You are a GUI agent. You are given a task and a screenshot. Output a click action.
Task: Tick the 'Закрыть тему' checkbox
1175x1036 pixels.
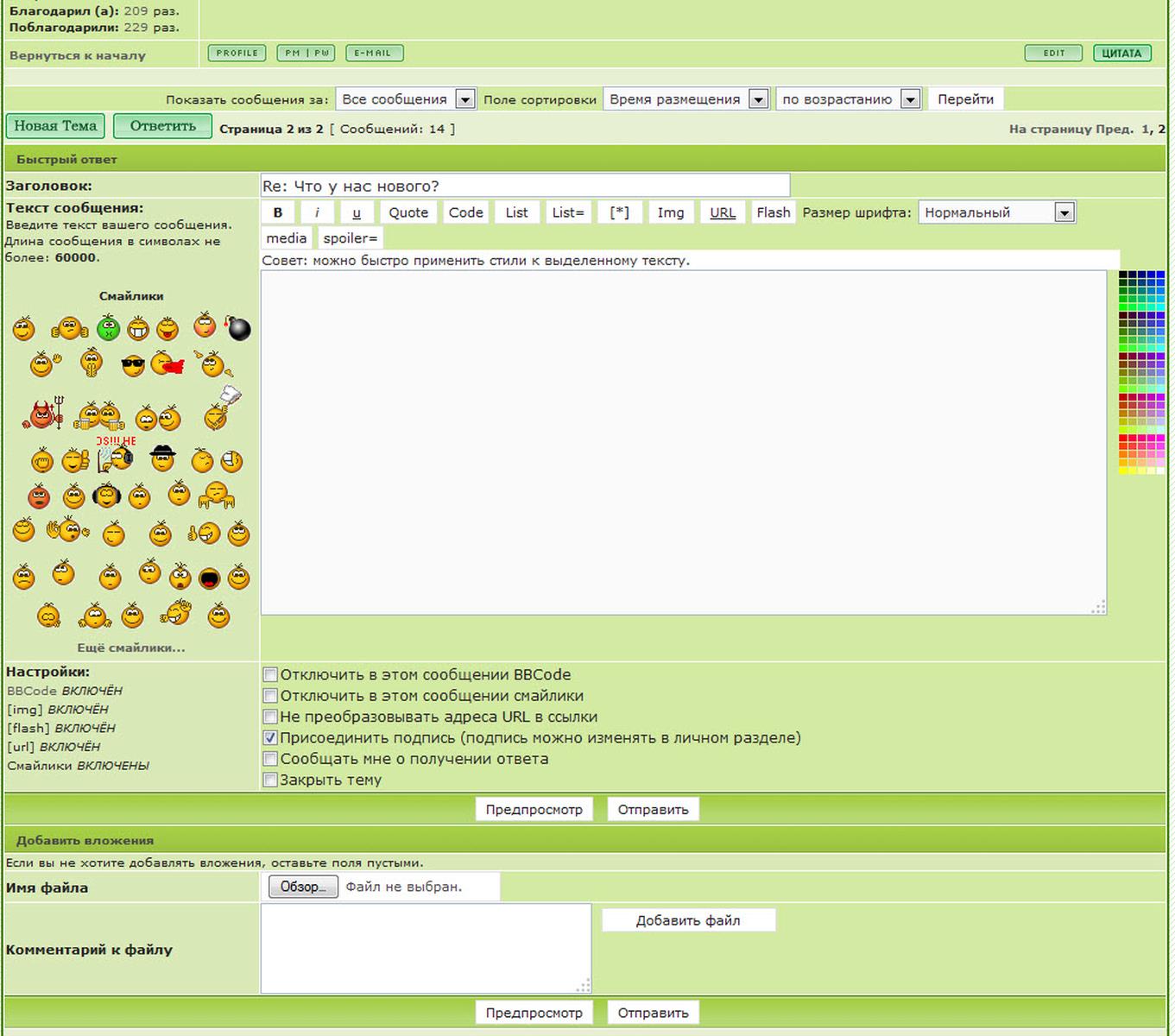(x=270, y=780)
